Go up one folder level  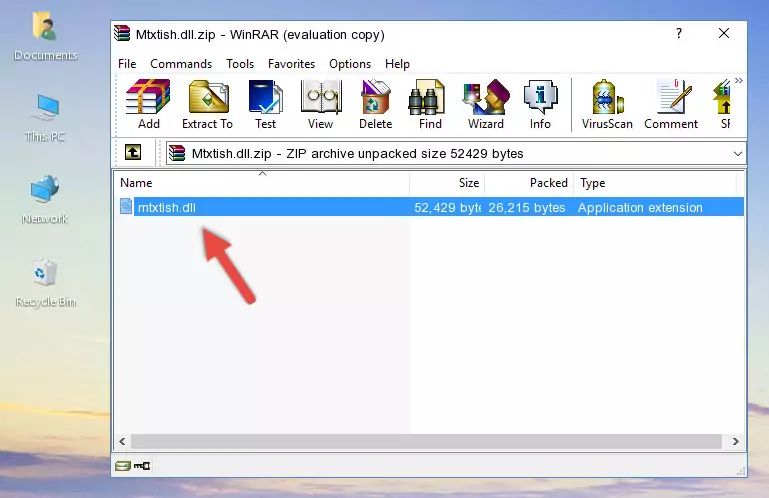tap(133, 152)
